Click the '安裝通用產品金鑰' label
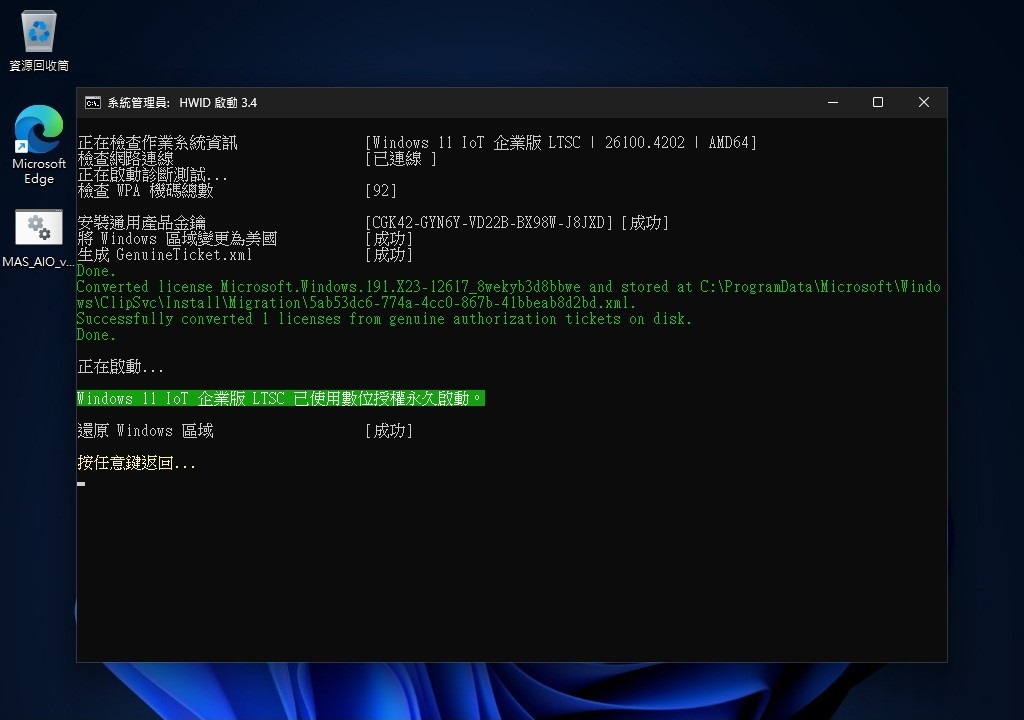This screenshot has width=1024, height=720. point(142,223)
